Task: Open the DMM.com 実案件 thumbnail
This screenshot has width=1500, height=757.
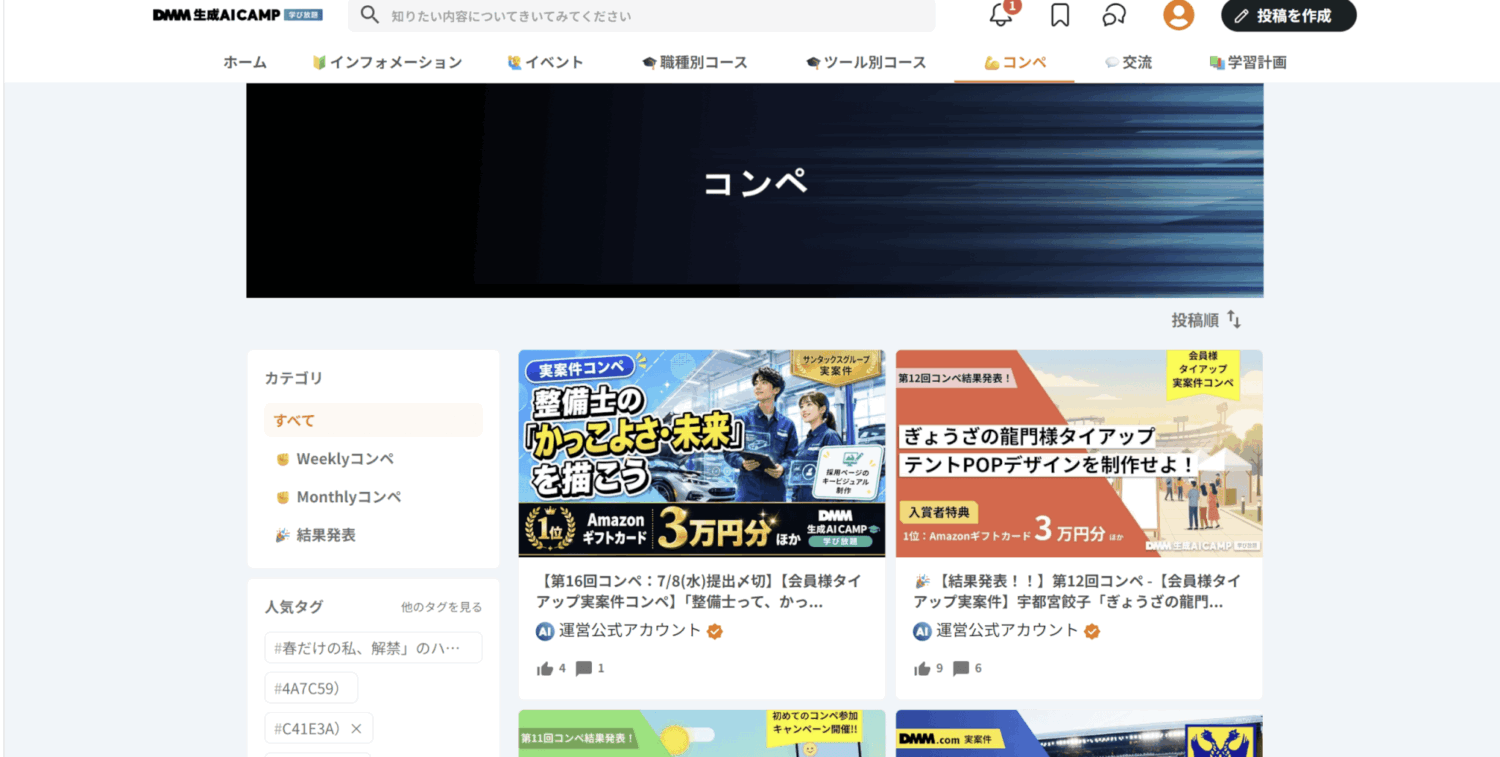Action: pos(1079,733)
